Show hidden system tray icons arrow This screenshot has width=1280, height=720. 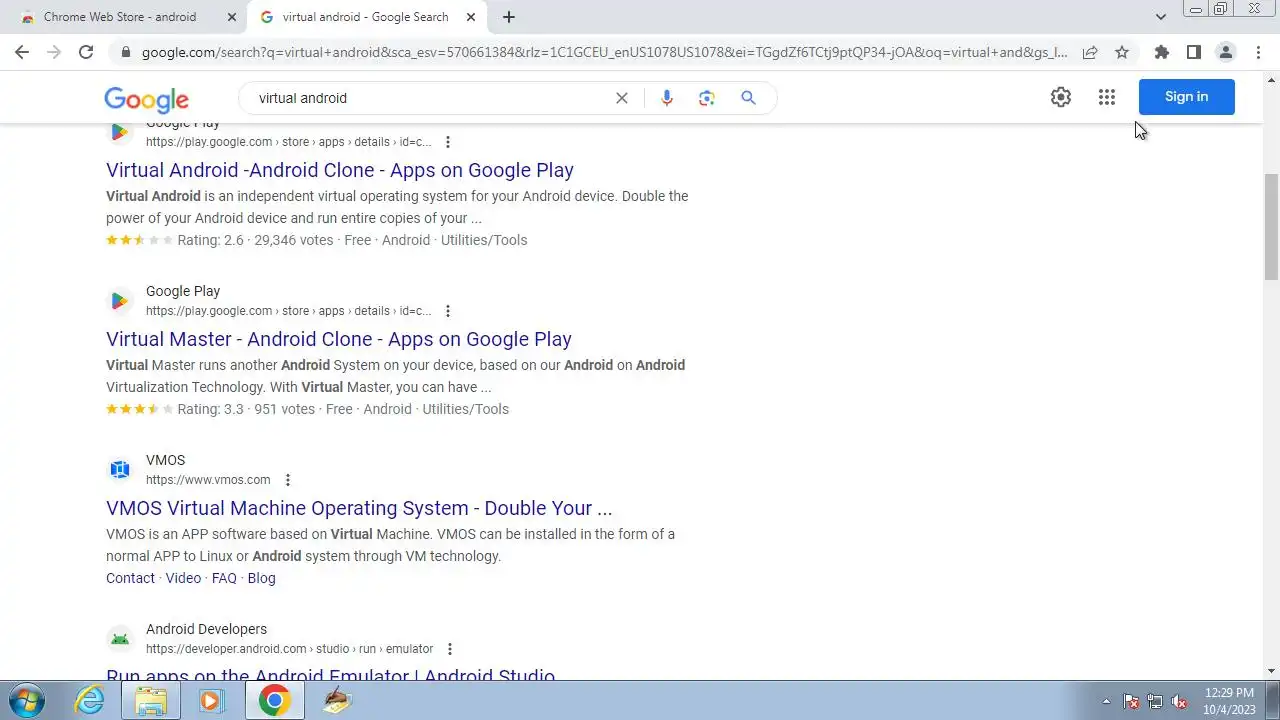click(x=1106, y=701)
